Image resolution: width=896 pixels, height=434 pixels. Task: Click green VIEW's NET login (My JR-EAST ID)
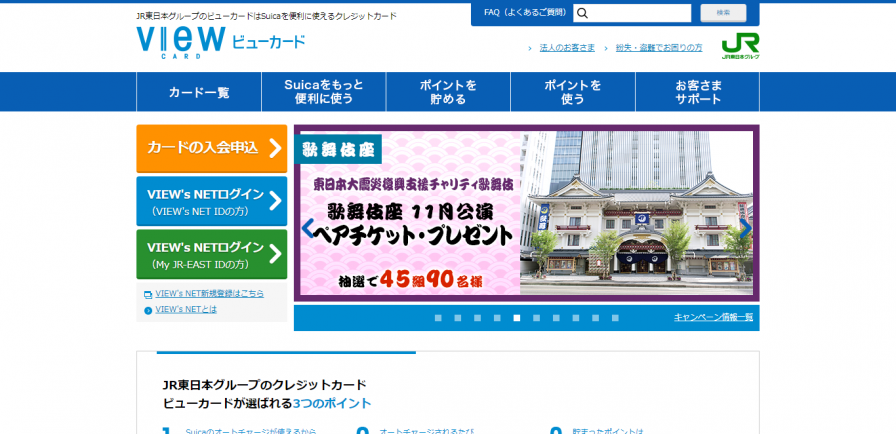[x=211, y=254]
